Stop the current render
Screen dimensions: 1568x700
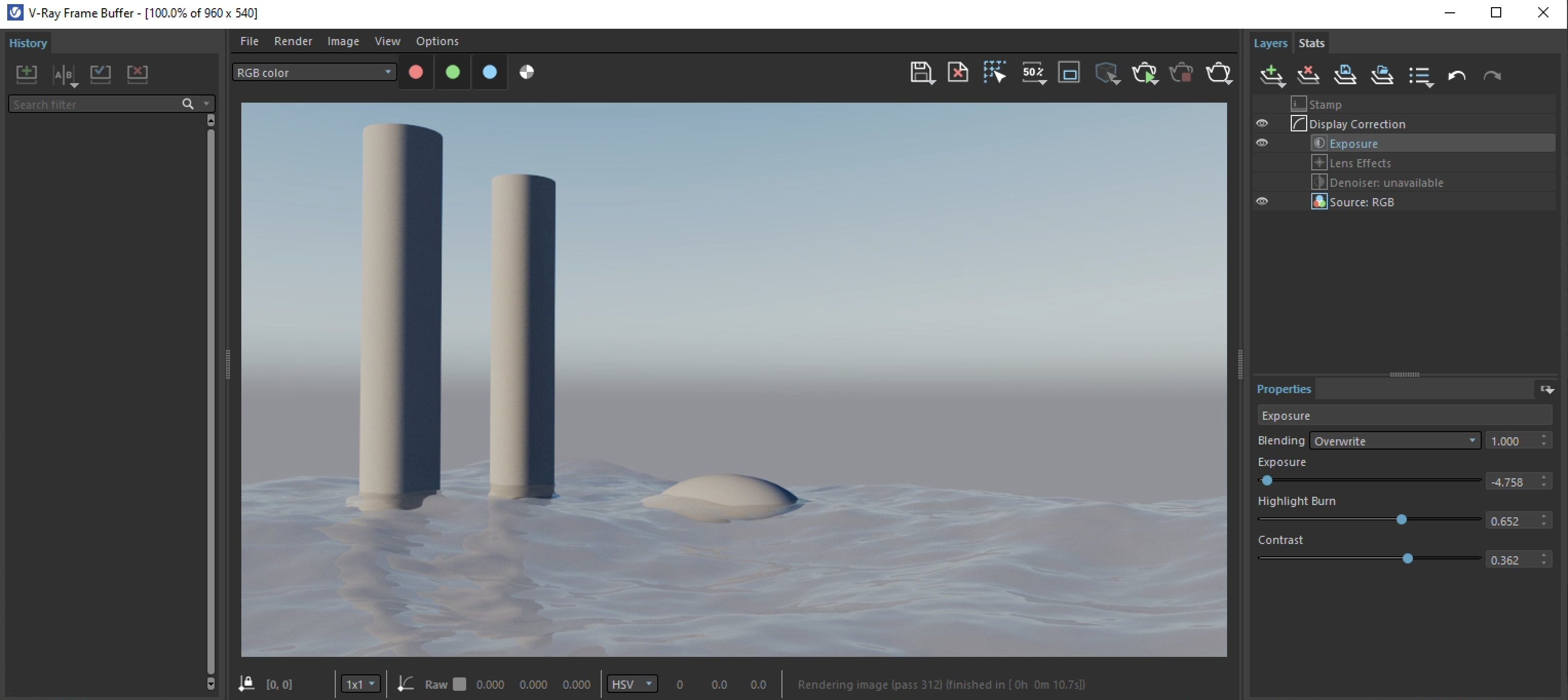(x=1181, y=73)
